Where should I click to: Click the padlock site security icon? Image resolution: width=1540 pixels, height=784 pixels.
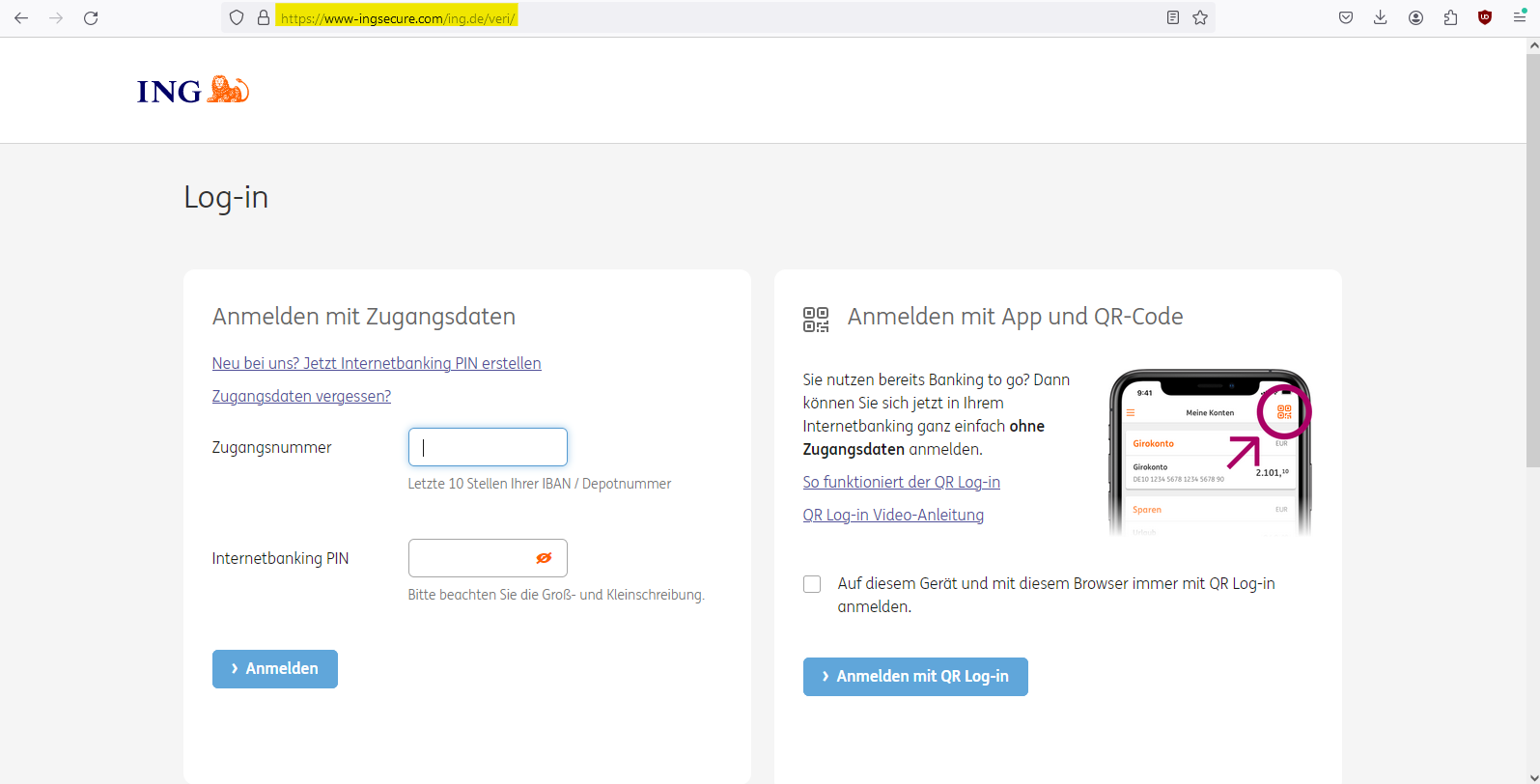pyautogui.click(x=263, y=17)
